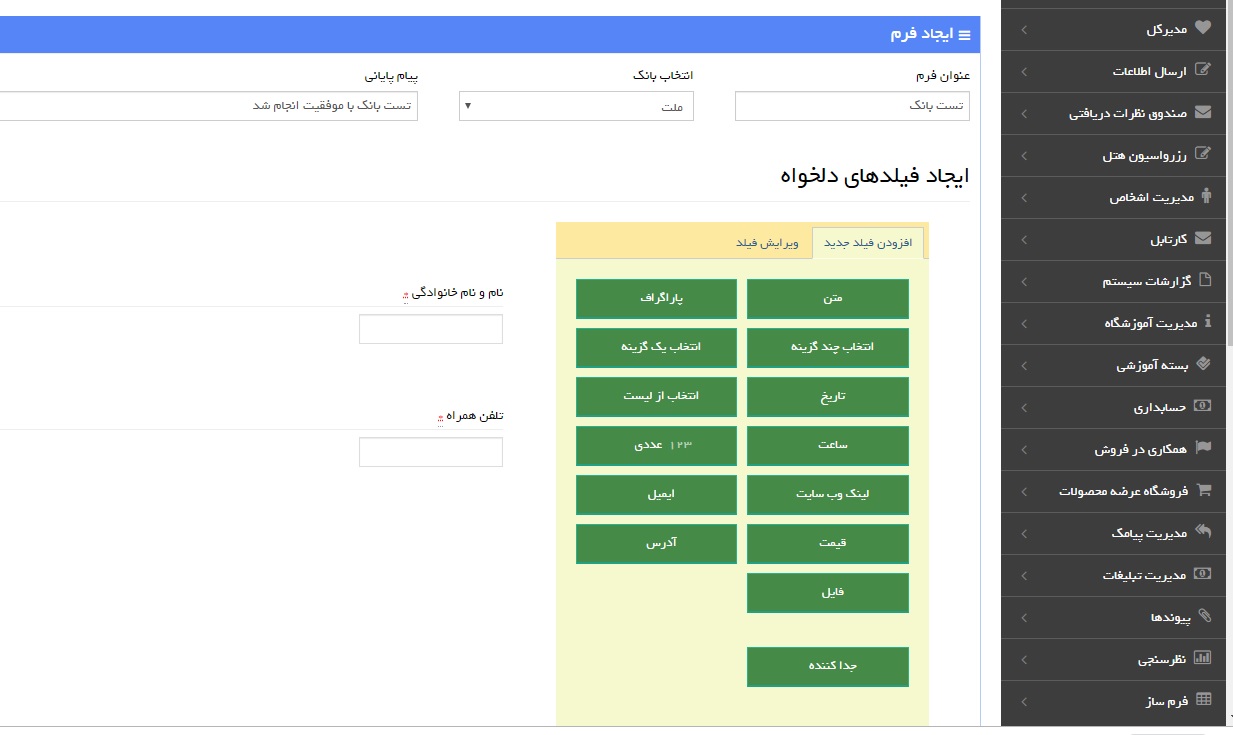Click the پیام پایانی message input
Viewport: 1233px width, 735px height.
point(208,106)
